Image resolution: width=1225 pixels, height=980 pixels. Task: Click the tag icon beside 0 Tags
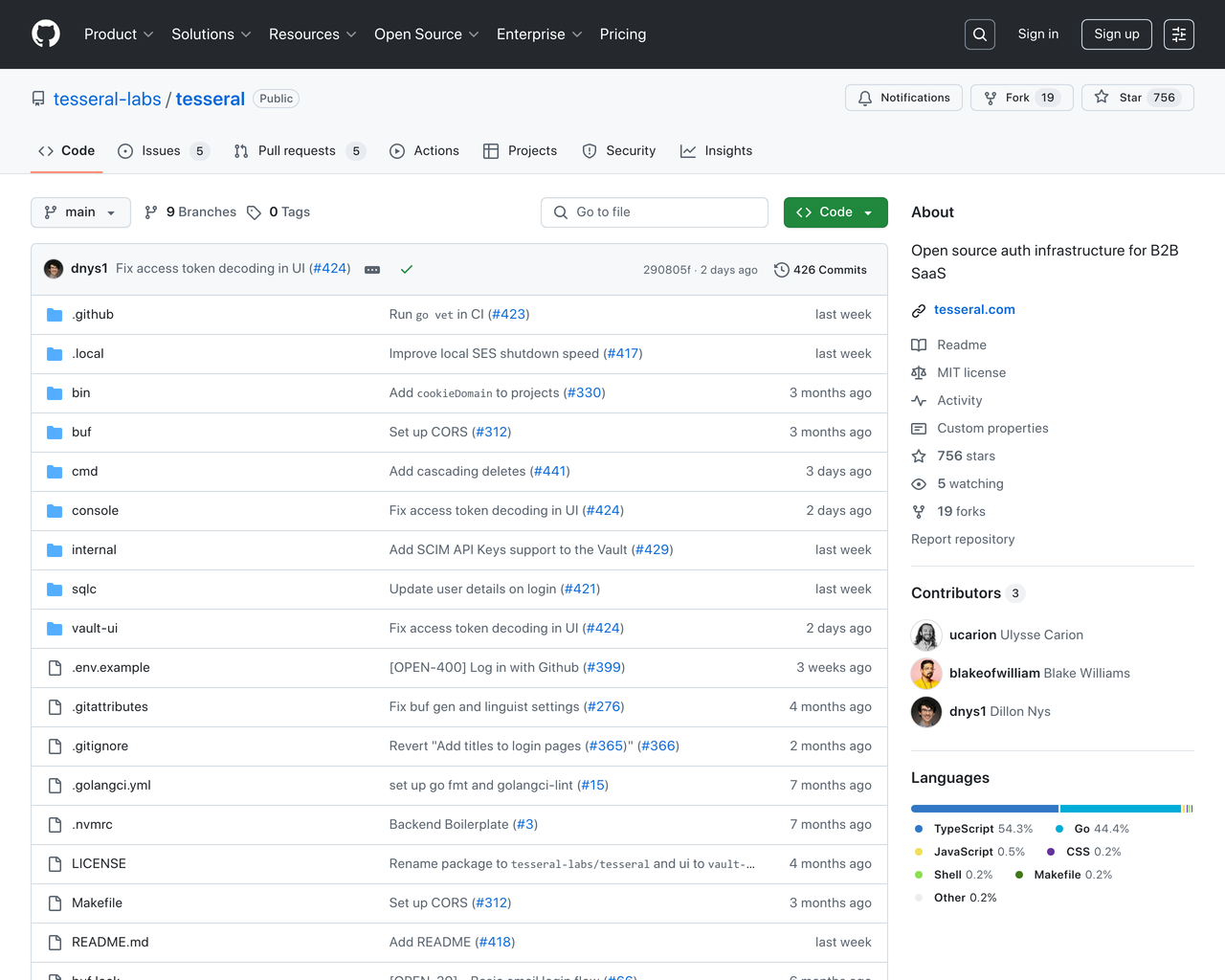(x=254, y=212)
